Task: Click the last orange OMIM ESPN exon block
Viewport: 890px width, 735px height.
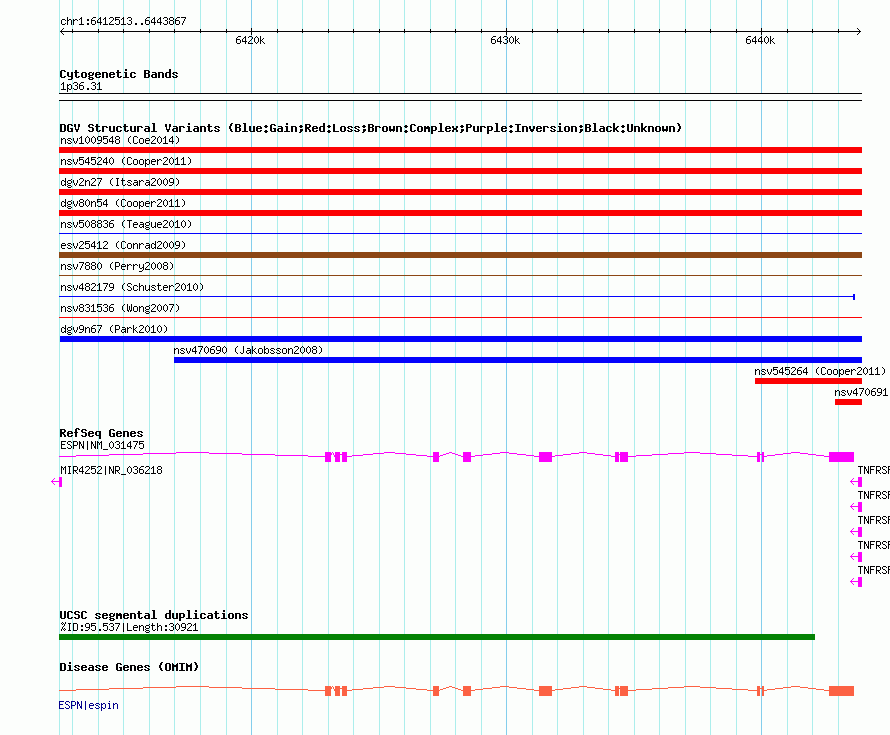Action: 841,691
